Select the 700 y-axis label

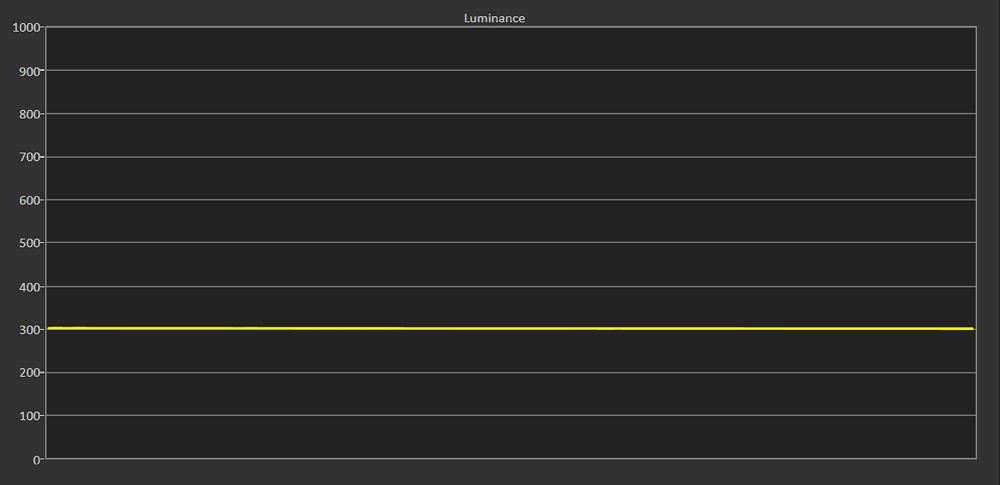(29, 157)
